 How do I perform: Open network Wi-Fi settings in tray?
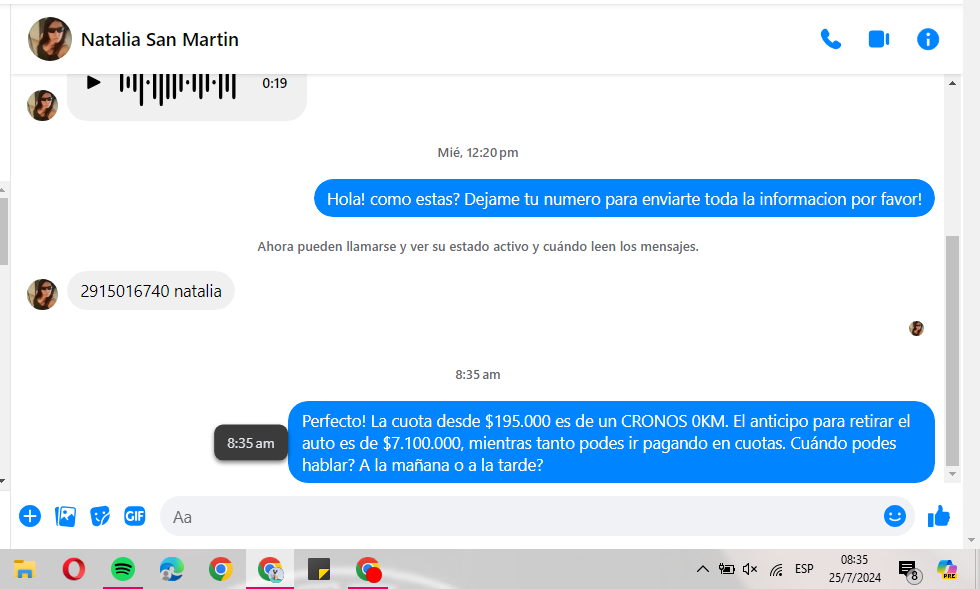click(x=776, y=570)
